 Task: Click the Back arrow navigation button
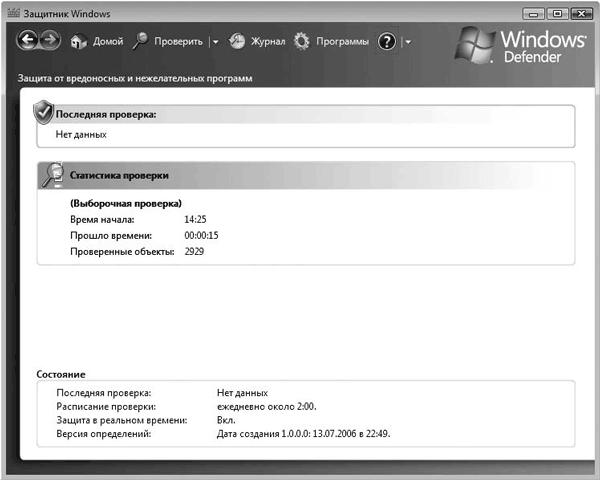tap(28, 41)
